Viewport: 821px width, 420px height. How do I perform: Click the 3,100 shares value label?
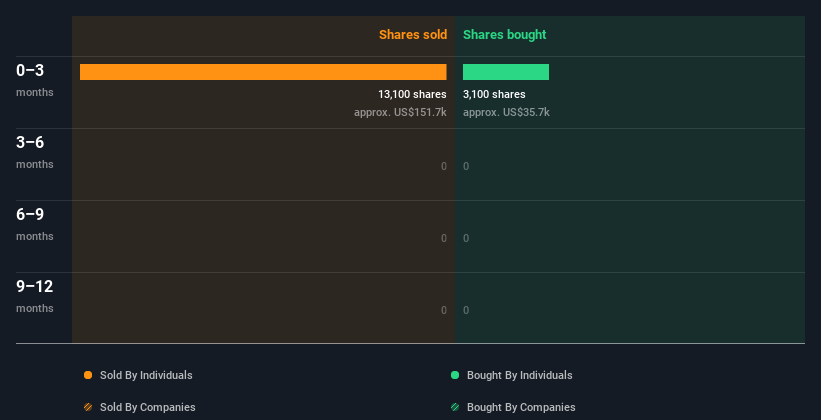[494, 95]
